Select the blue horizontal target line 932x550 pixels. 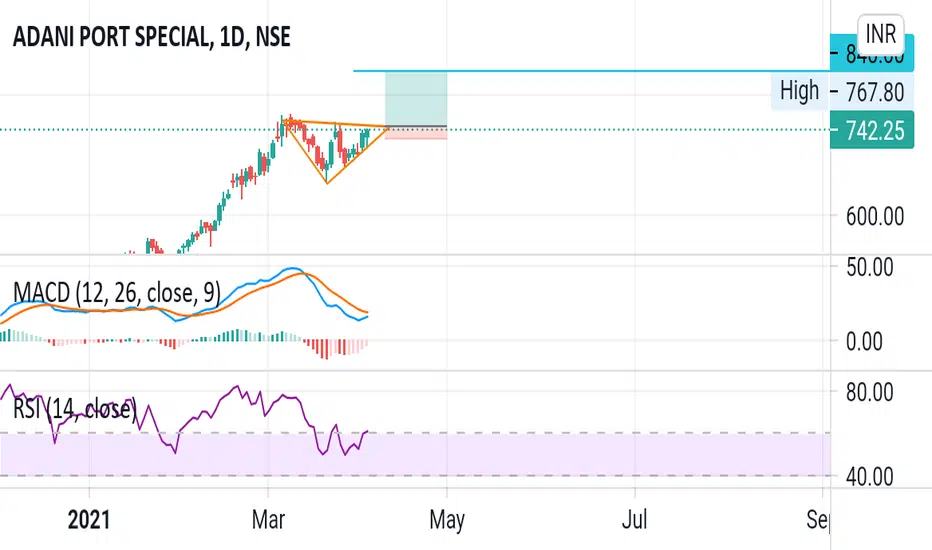coord(591,71)
